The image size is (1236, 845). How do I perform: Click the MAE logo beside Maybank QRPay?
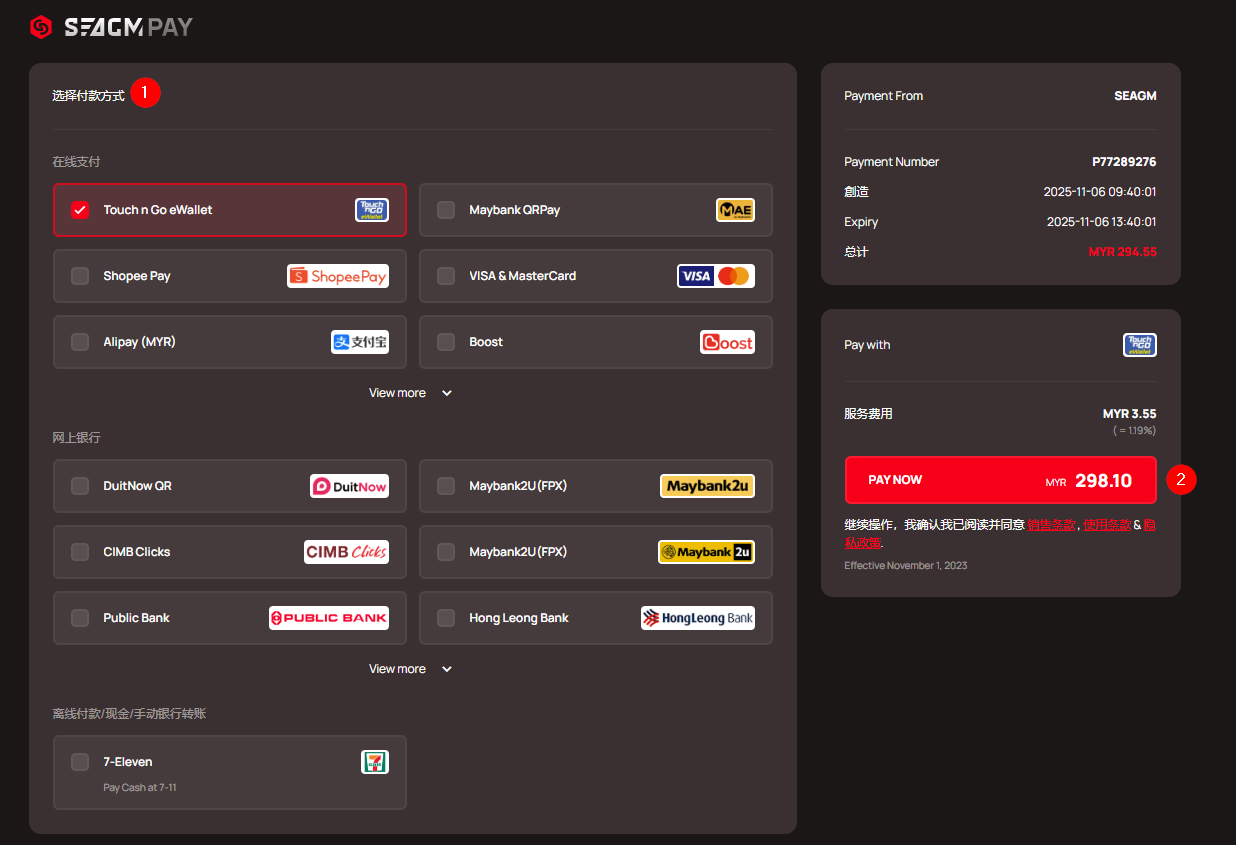click(735, 210)
